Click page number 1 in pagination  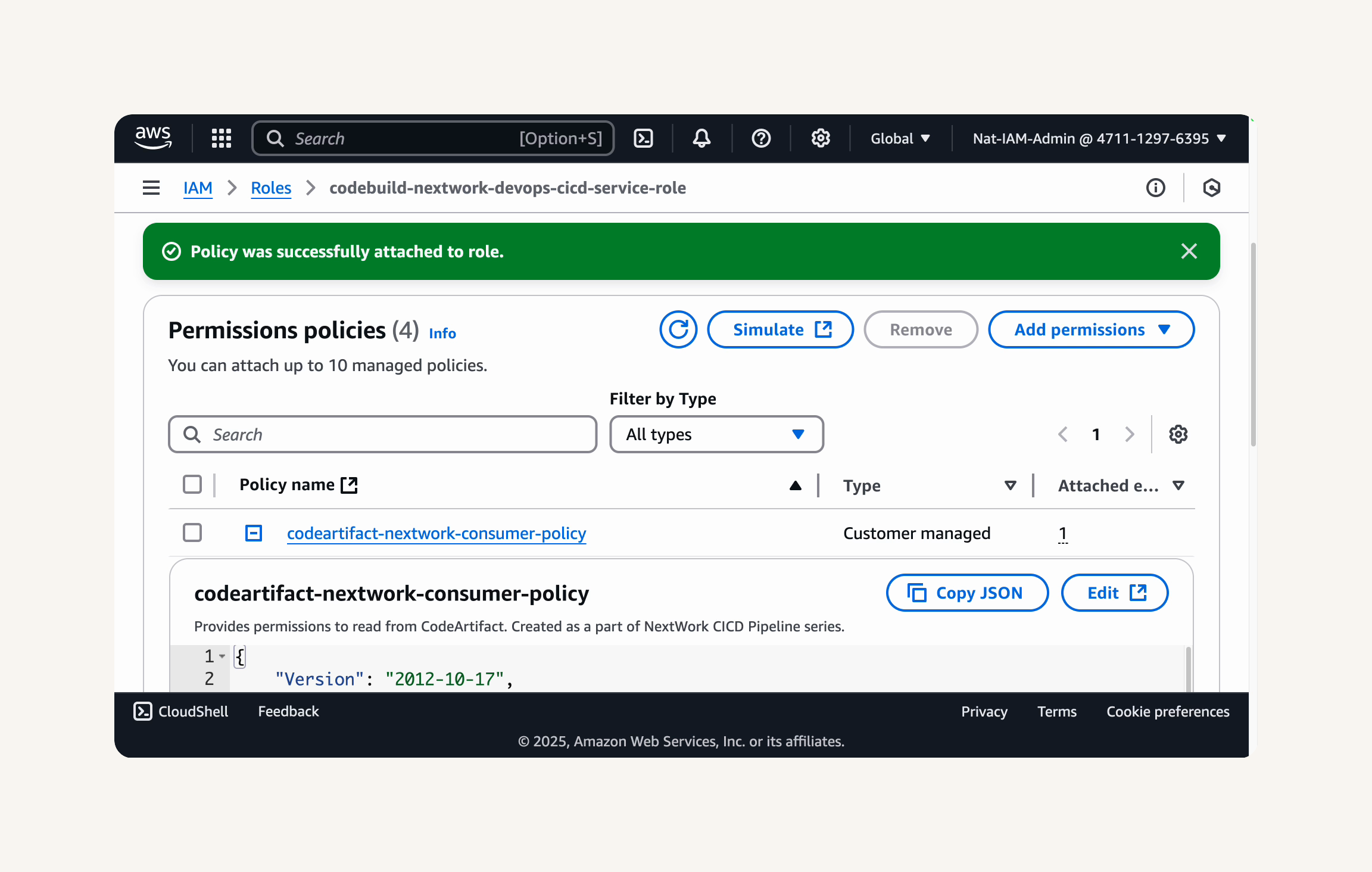tap(1096, 434)
